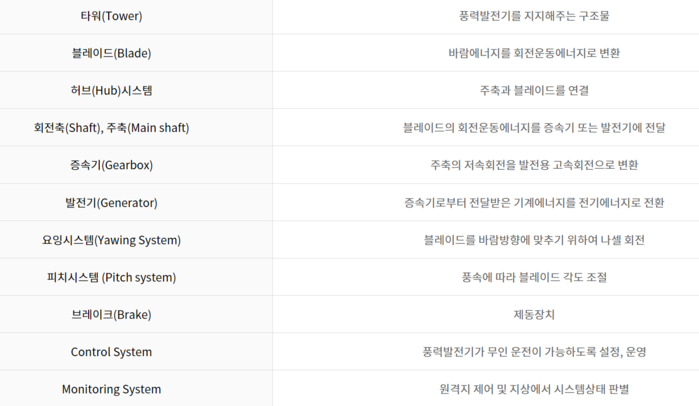
Task: Select description 주축의 저속회전을 발전용 고속회전으로 변환
Action: coord(534,165)
